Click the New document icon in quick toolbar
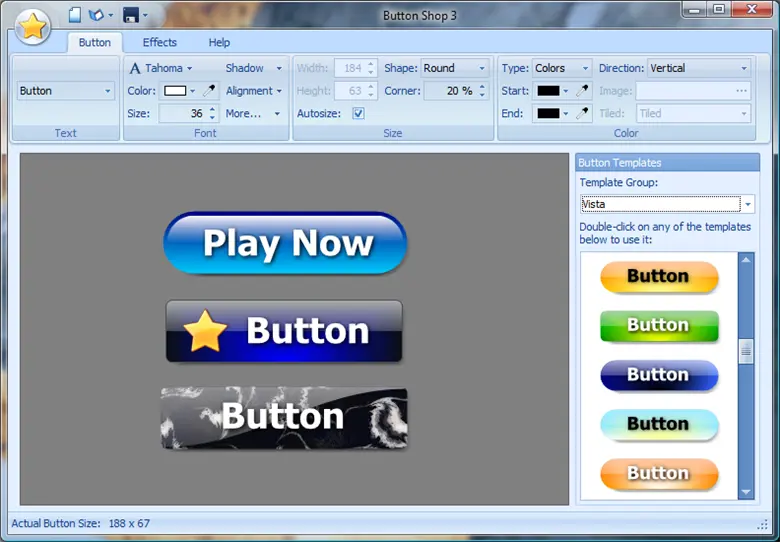The height and width of the screenshot is (542, 780). (74, 15)
